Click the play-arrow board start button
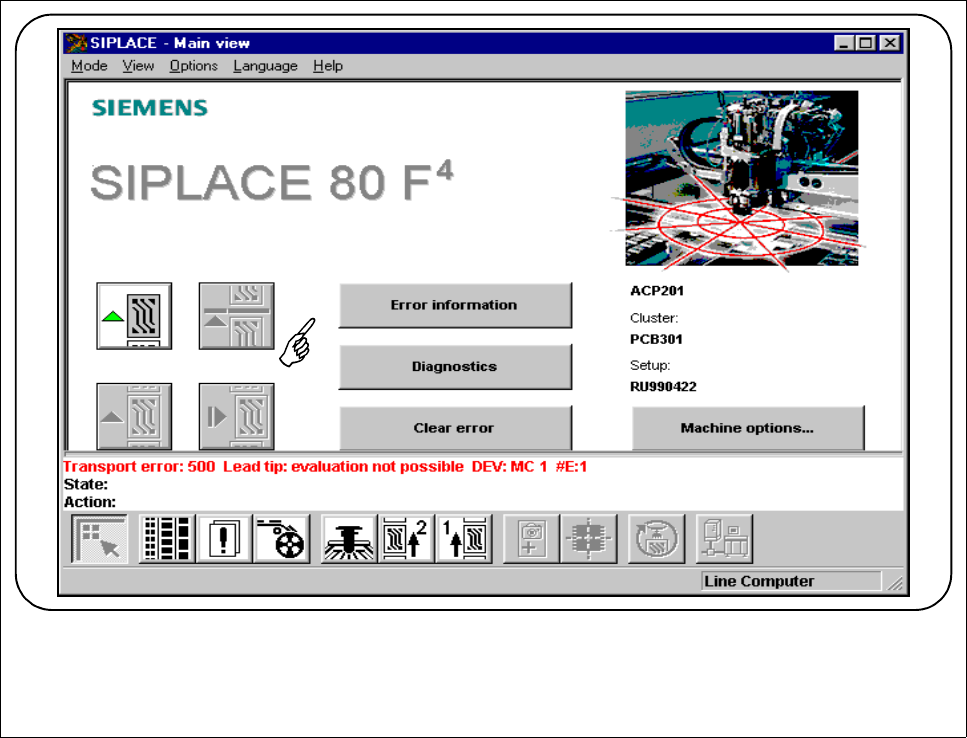Viewport: 967px width, 738px height. point(236,416)
